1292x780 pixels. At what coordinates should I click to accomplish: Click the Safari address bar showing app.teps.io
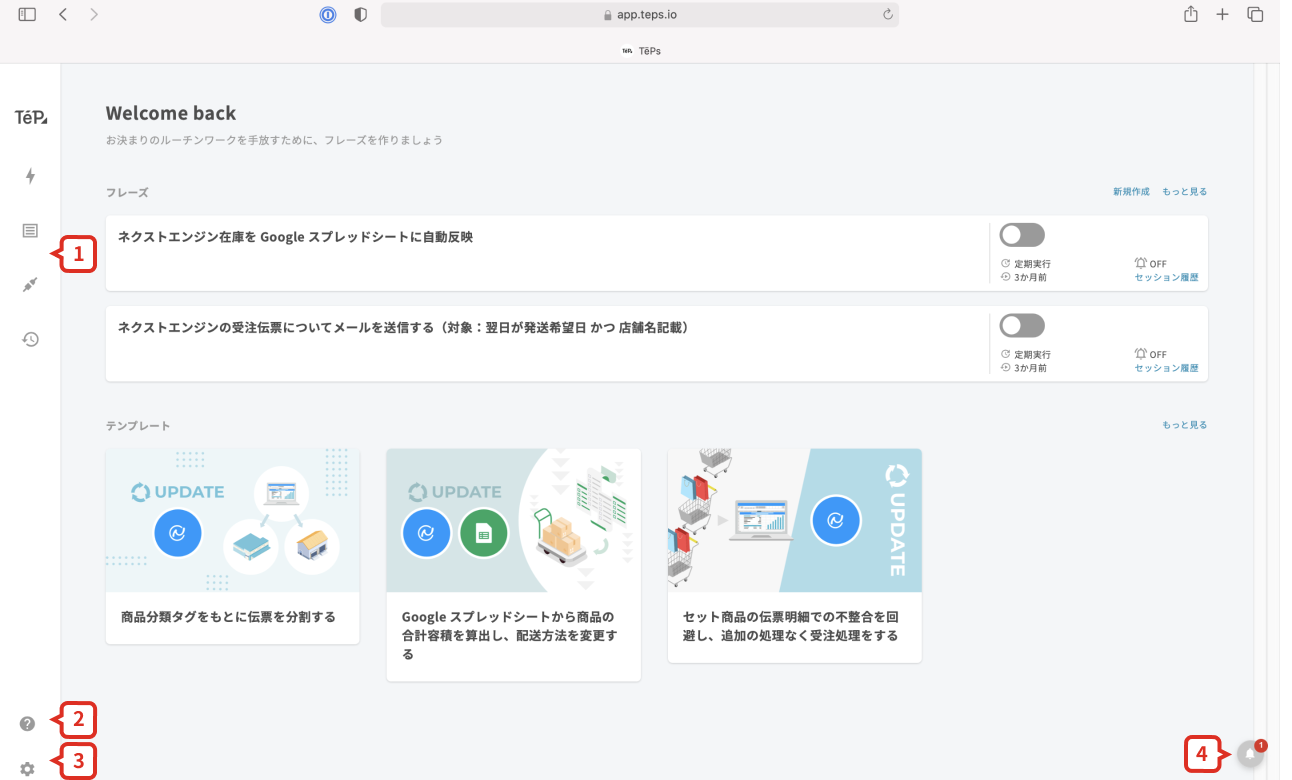coord(639,15)
